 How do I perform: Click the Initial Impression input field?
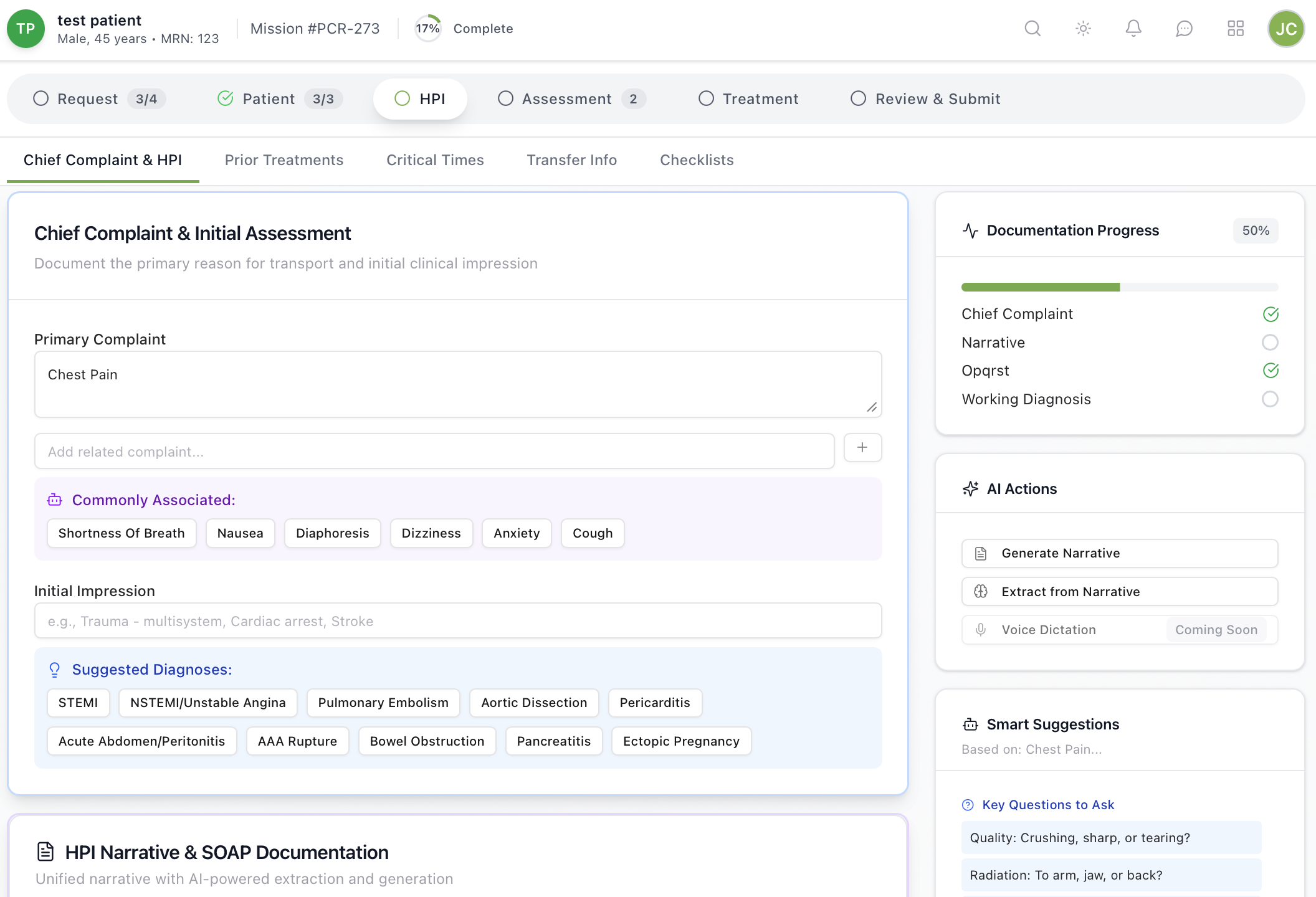tap(458, 621)
